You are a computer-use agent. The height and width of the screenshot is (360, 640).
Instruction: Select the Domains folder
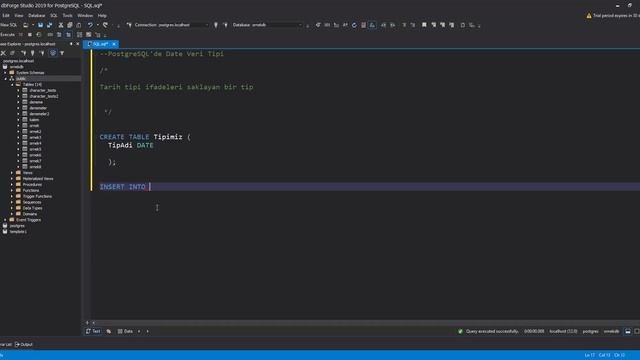(29, 214)
